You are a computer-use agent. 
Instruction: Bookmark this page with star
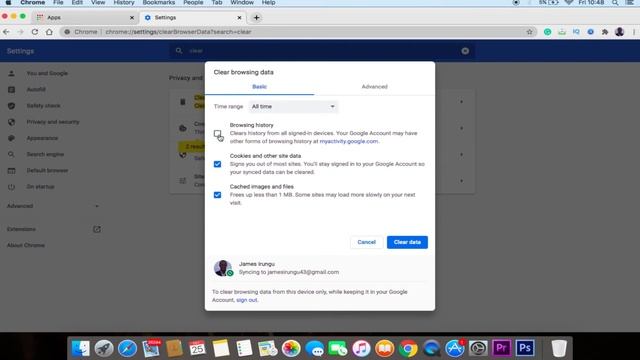point(529,32)
